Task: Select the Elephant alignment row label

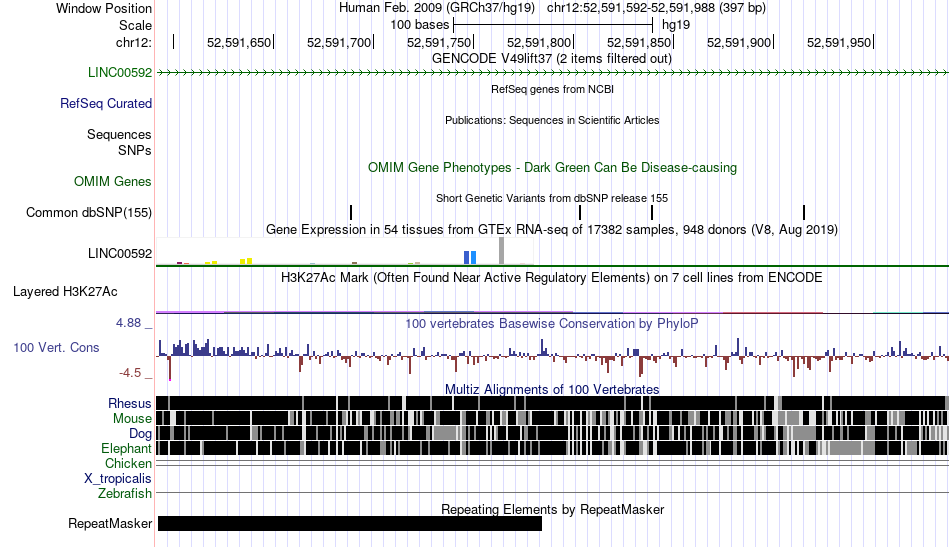Action: click(126, 448)
